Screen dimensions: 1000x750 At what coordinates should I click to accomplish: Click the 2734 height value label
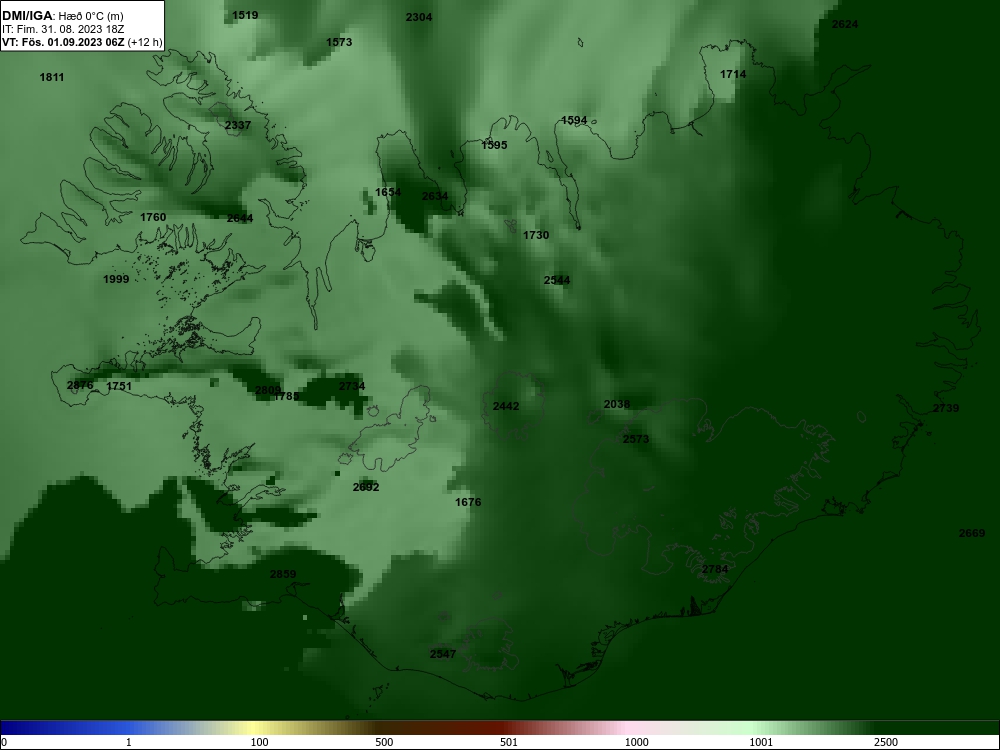click(x=352, y=386)
